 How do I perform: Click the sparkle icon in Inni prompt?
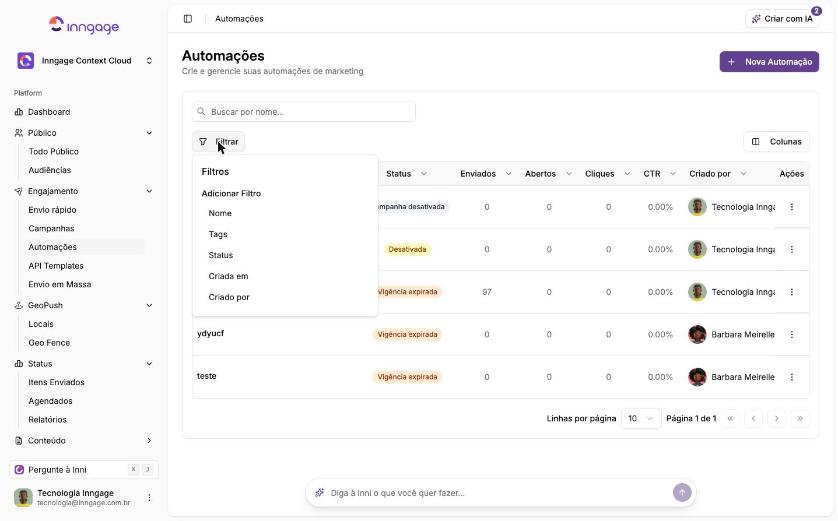coord(320,493)
